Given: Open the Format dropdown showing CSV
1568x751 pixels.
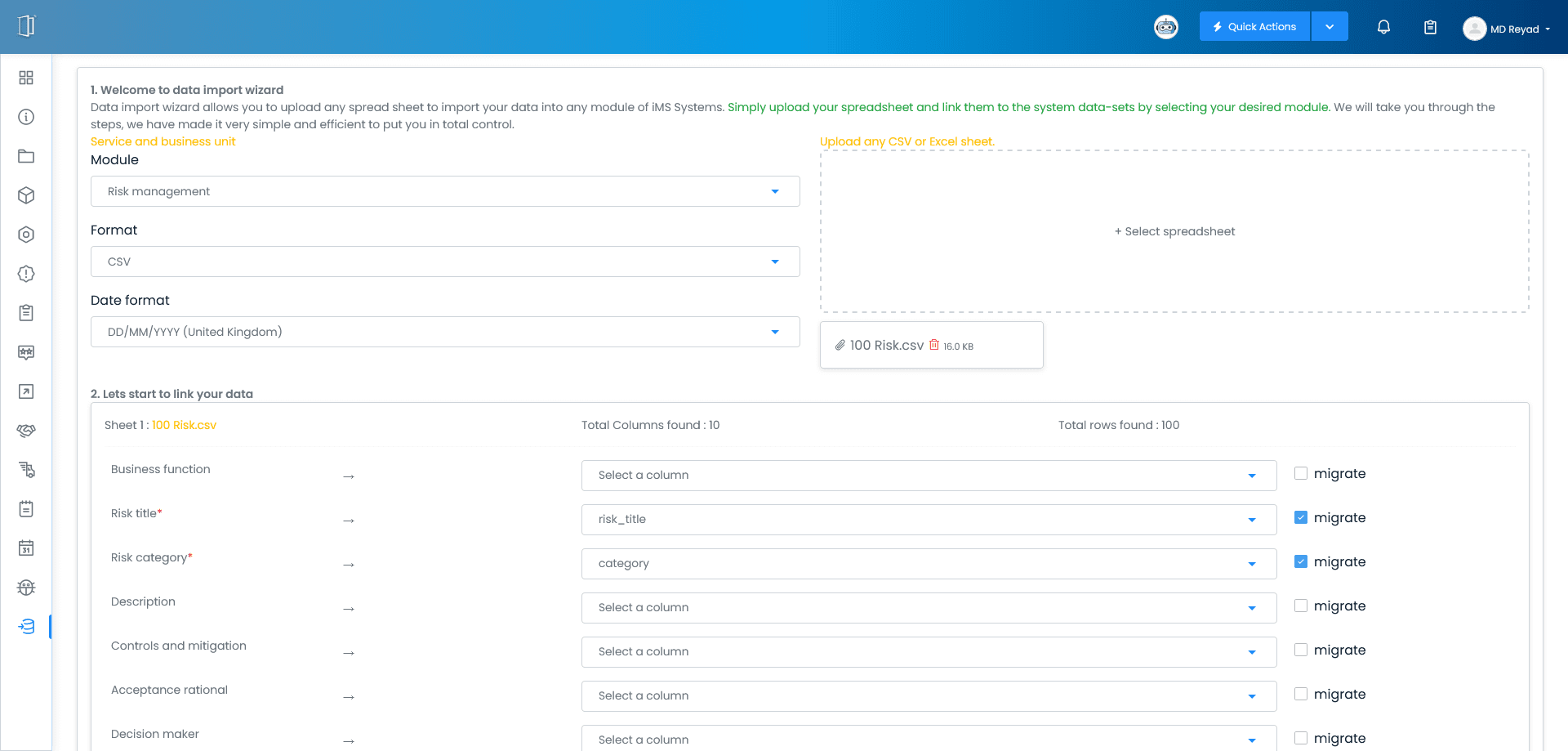Looking at the screenshot, I should (x=445, y=262).
